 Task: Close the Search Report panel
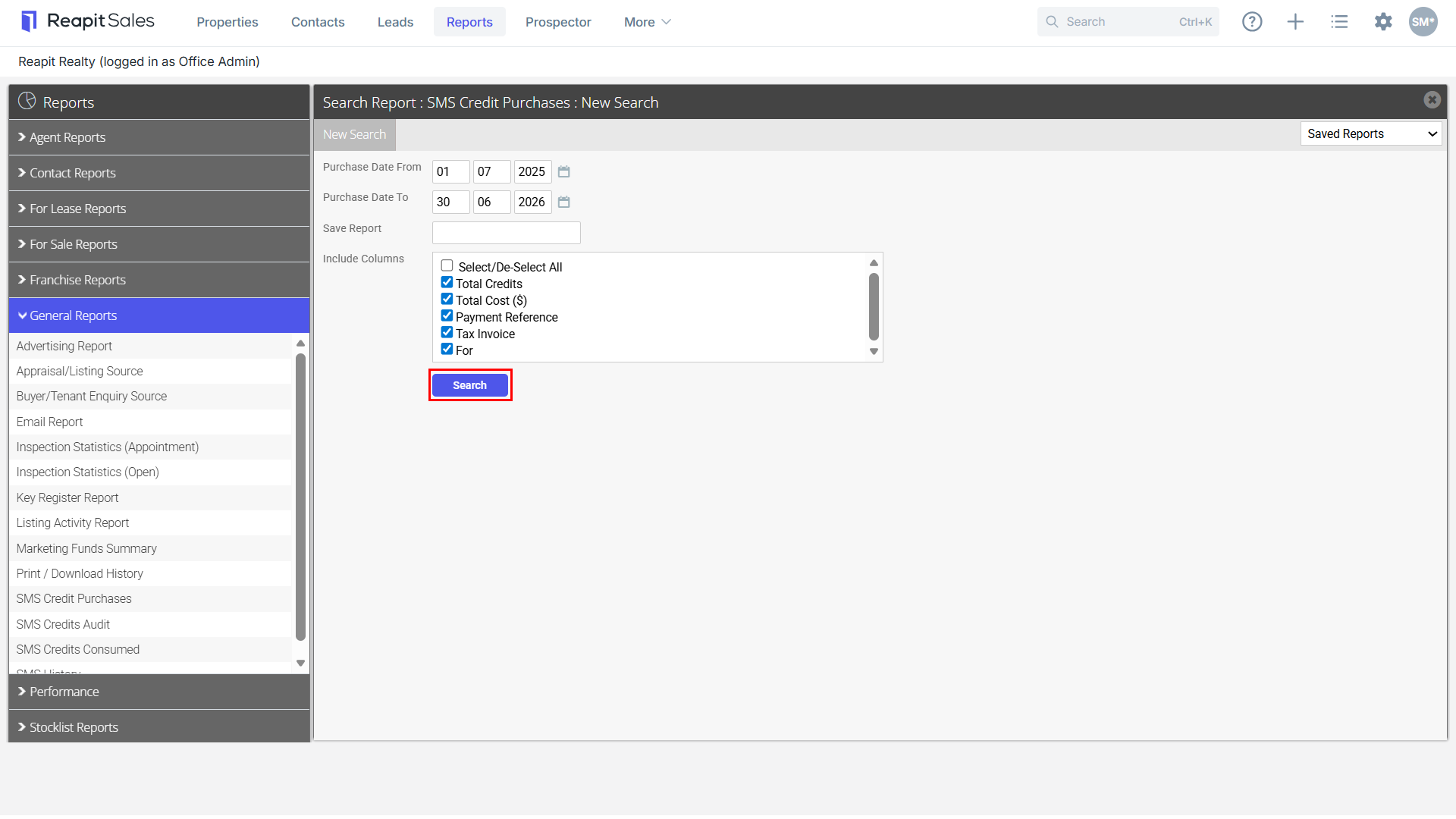coord(1432,100)
